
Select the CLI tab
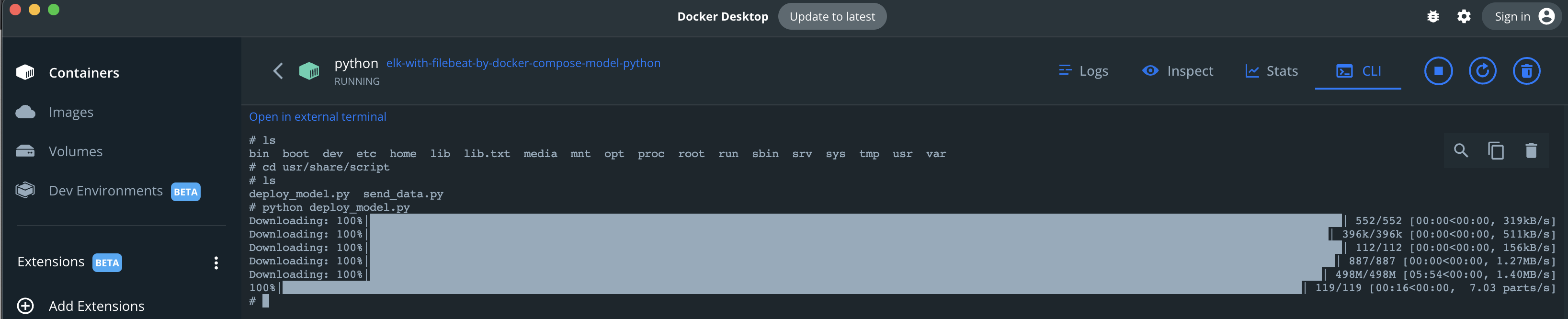click(1359, 71)
